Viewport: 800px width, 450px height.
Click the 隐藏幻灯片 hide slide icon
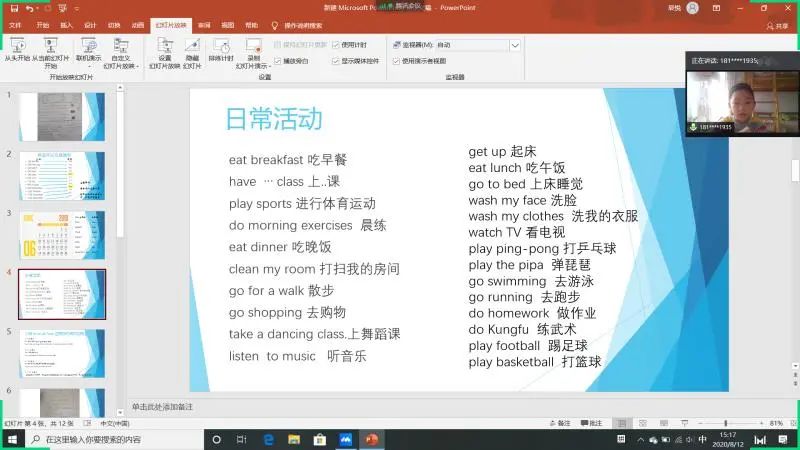(192, 45)
